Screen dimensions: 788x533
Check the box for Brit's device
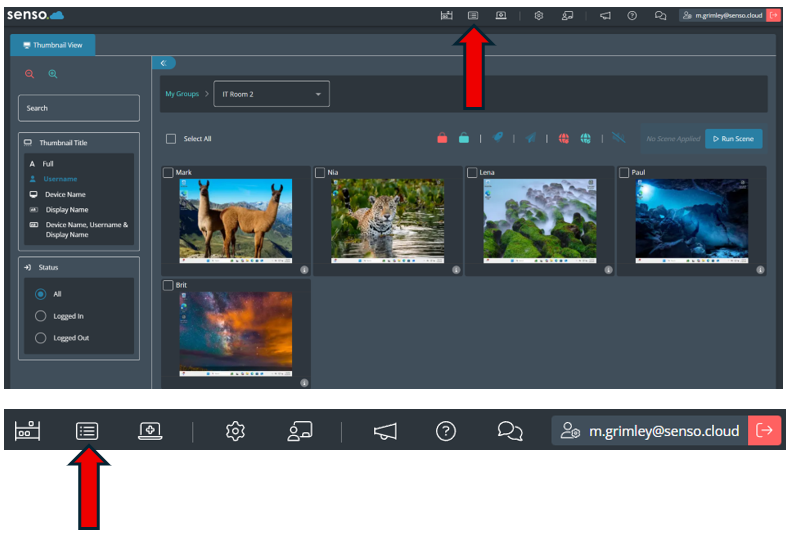tap(168, 285)
